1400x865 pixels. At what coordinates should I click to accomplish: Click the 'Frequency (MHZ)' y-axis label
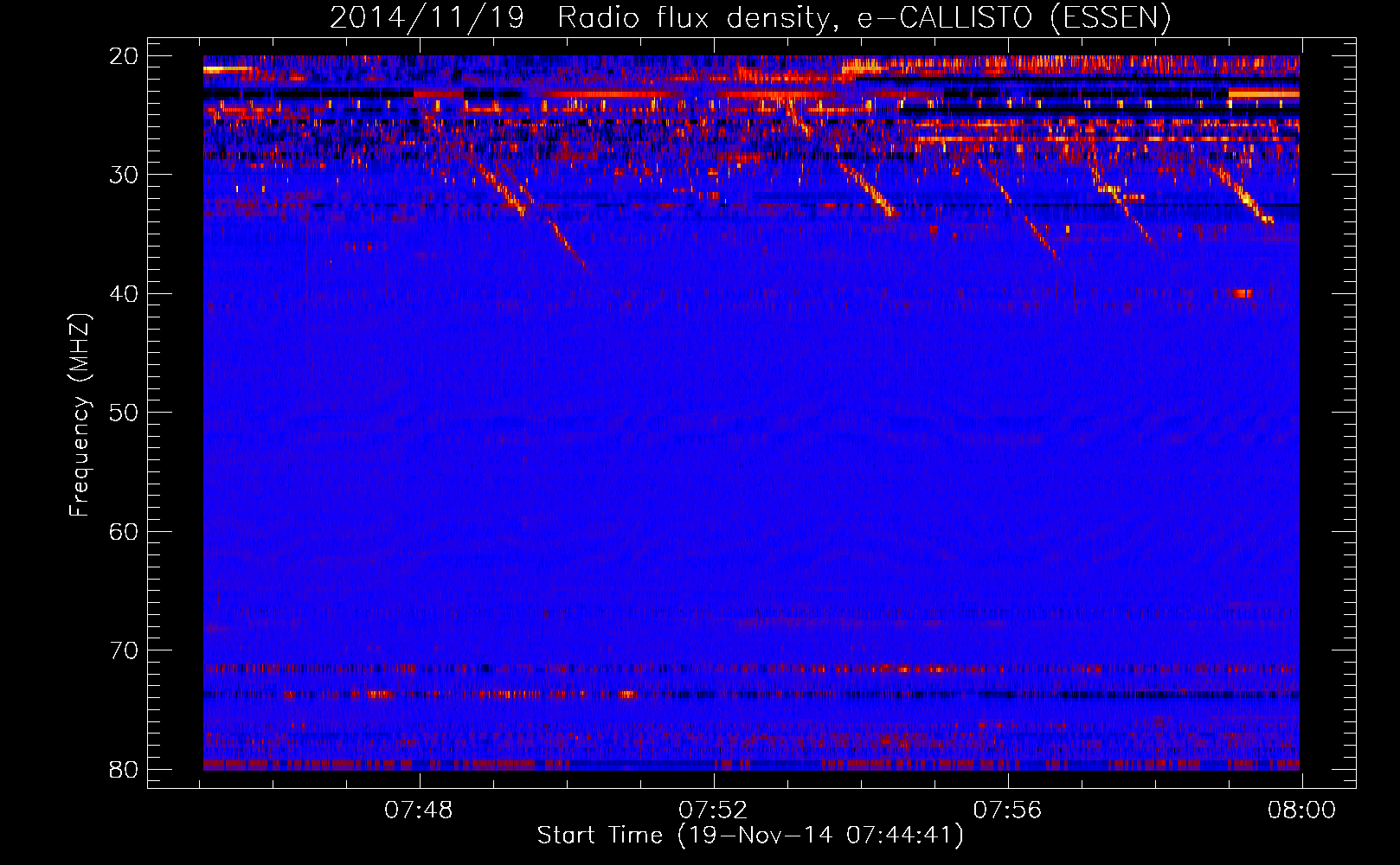pos(80,415)
